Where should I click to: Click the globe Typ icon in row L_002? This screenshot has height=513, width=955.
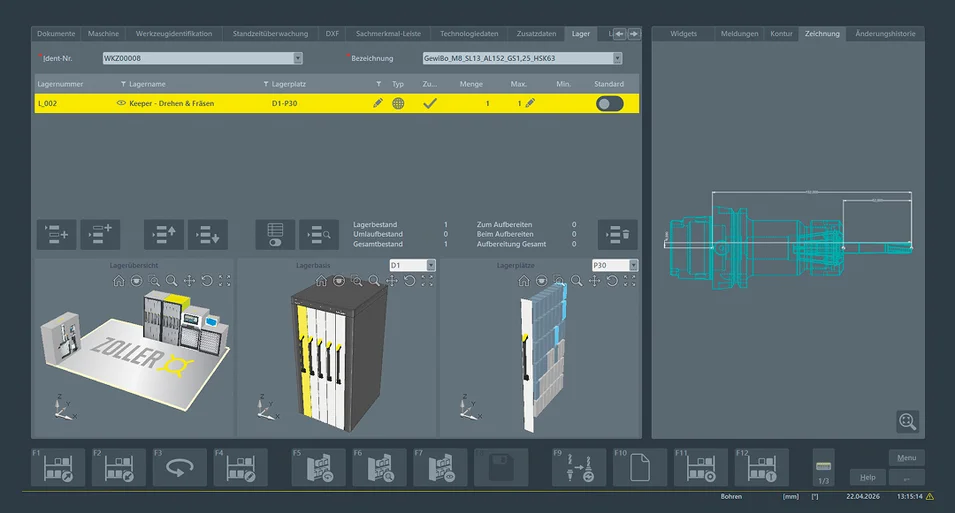[x=398, y=104]
